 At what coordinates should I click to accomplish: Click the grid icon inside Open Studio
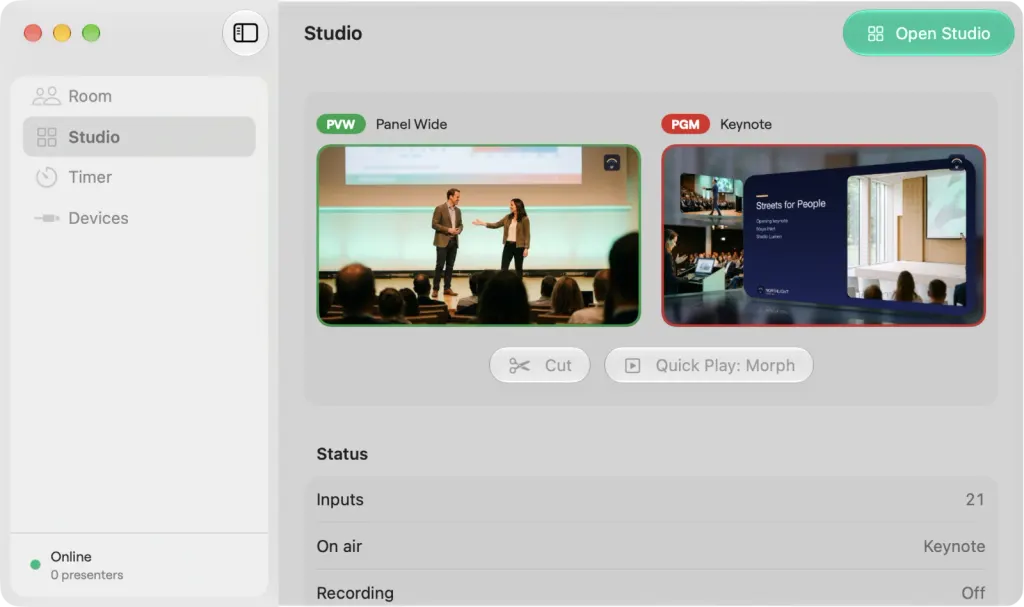[875, 33]
